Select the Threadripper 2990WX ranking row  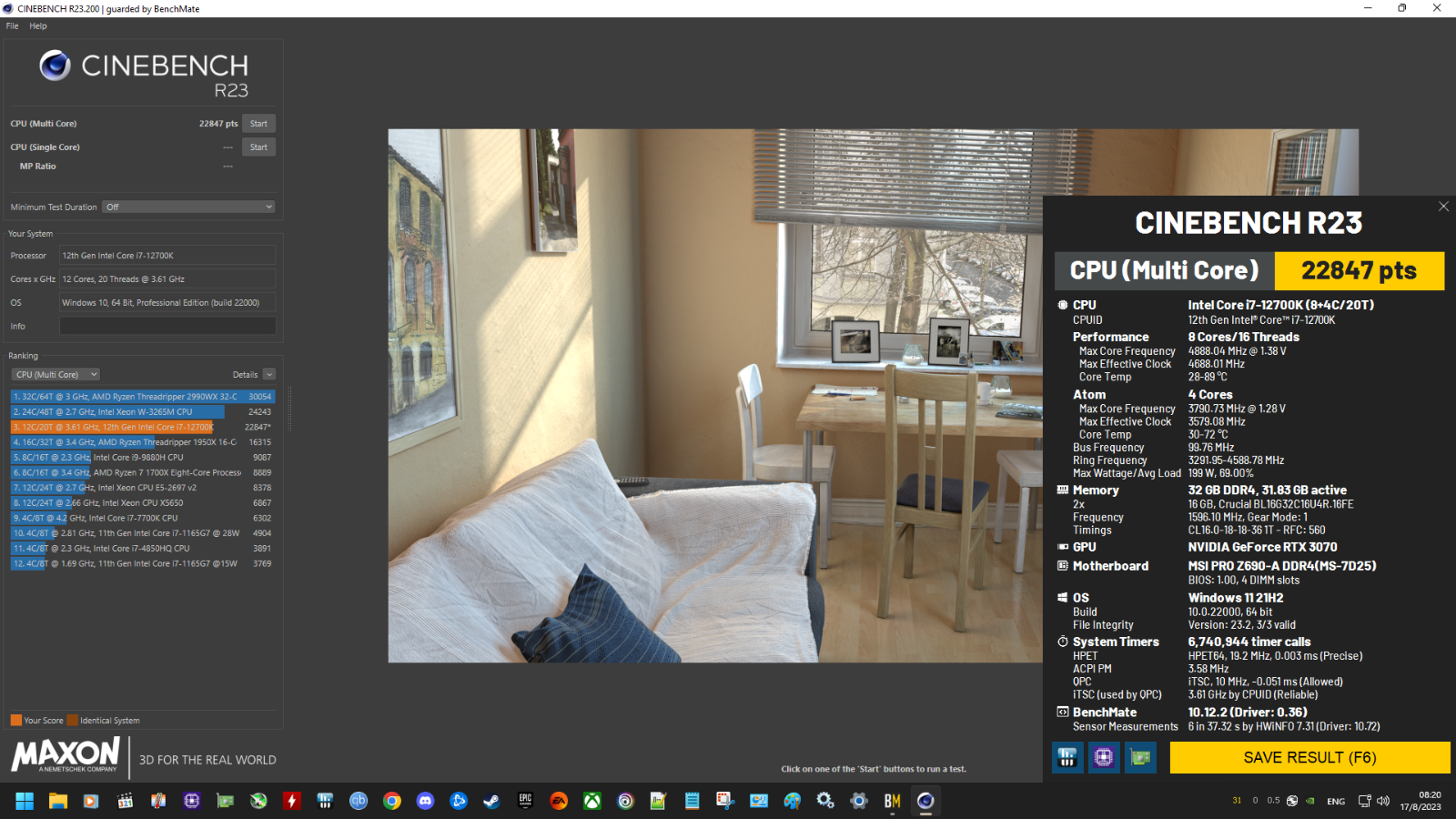point(142,397)
